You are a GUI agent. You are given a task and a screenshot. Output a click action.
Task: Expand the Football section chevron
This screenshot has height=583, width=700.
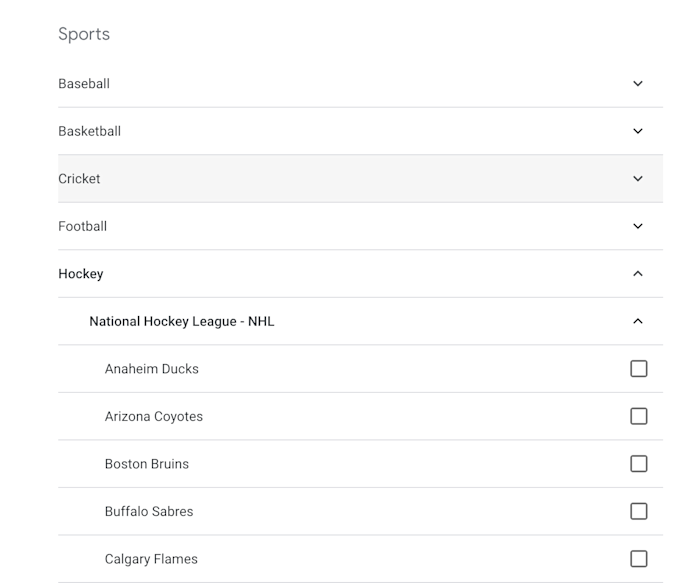(x=638, y=226)
